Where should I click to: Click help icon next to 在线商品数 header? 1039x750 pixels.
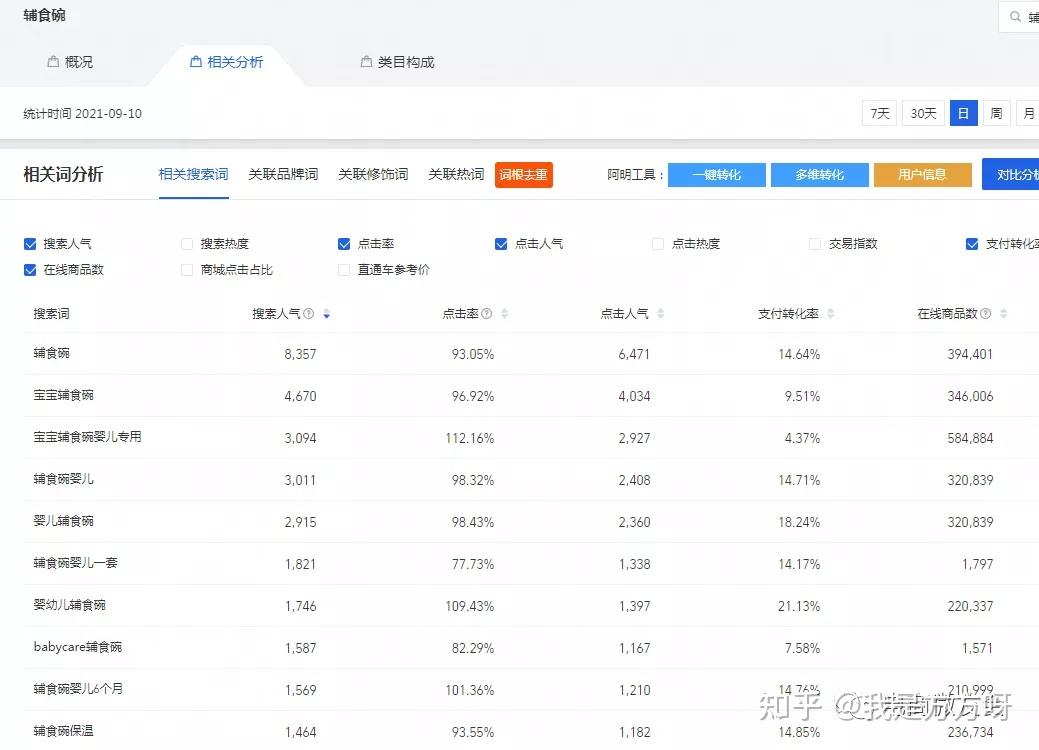coord(985,313)
